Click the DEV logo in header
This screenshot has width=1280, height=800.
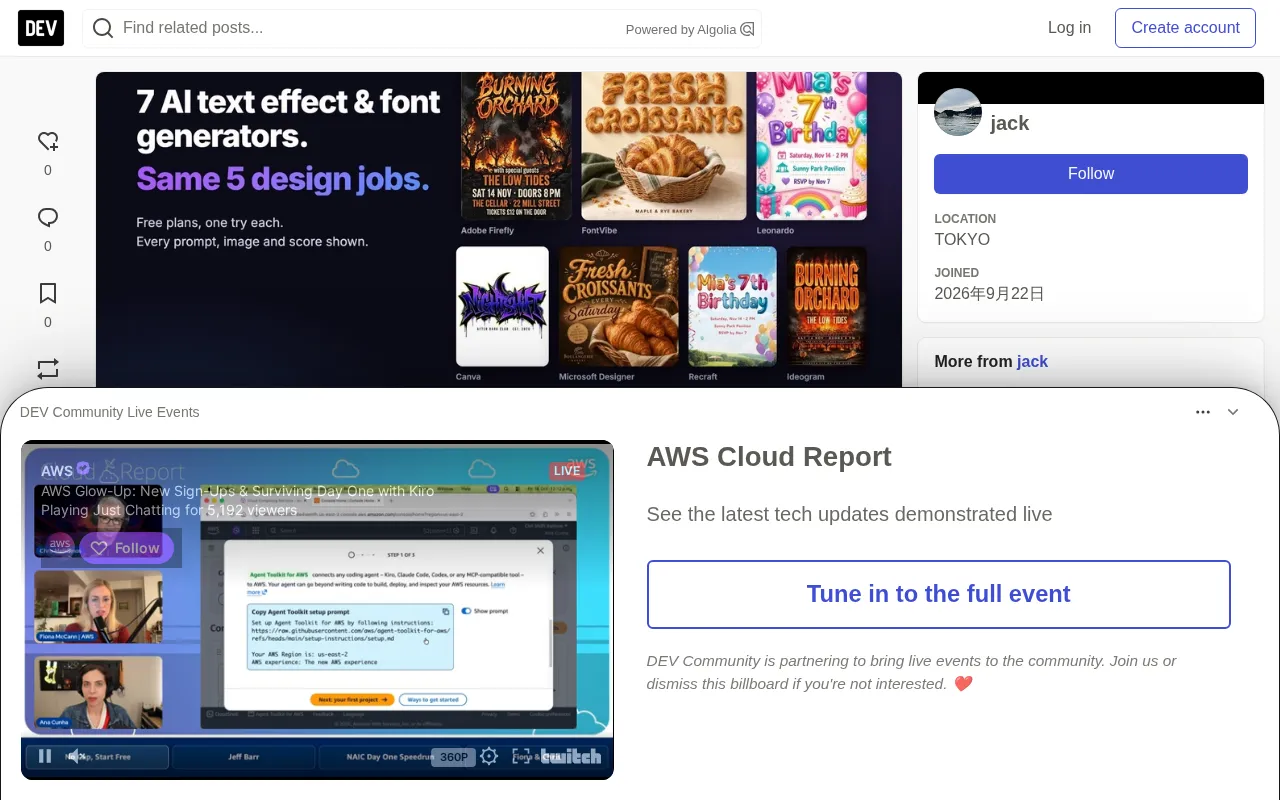(x=41, y=28)
